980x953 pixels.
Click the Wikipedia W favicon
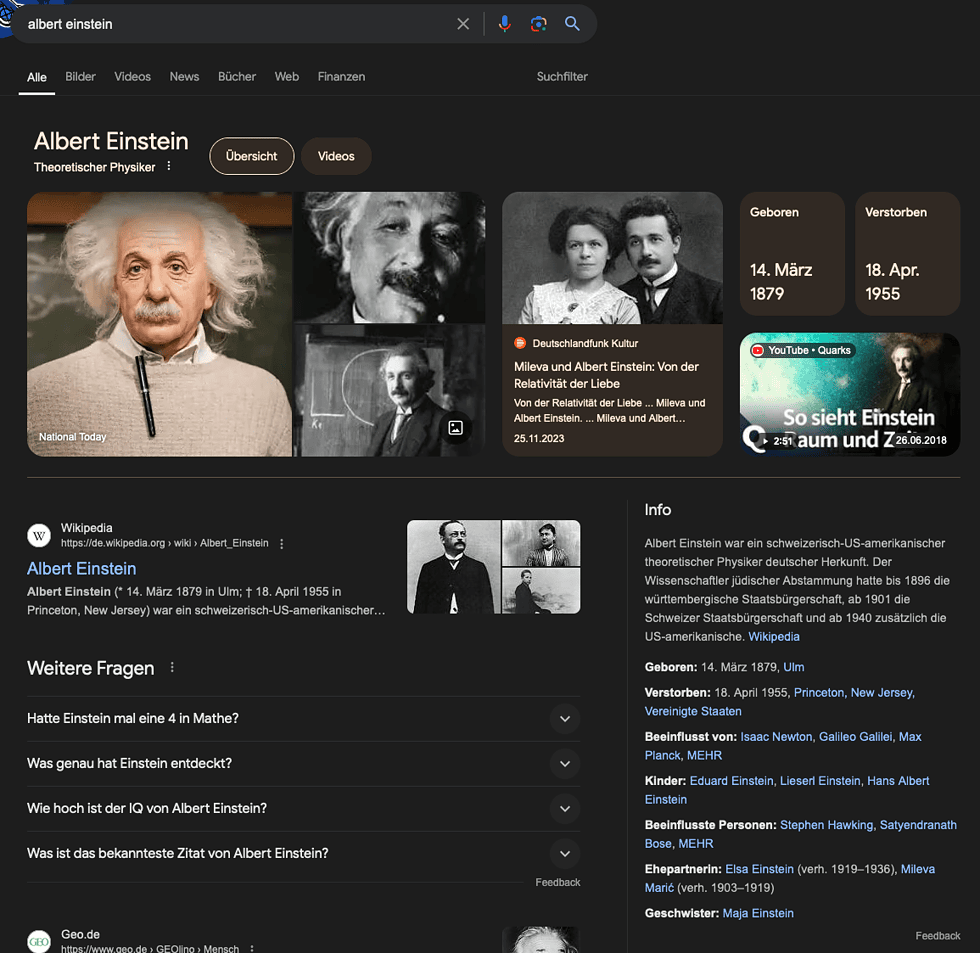pyautogui.click(x=39, y=536)
